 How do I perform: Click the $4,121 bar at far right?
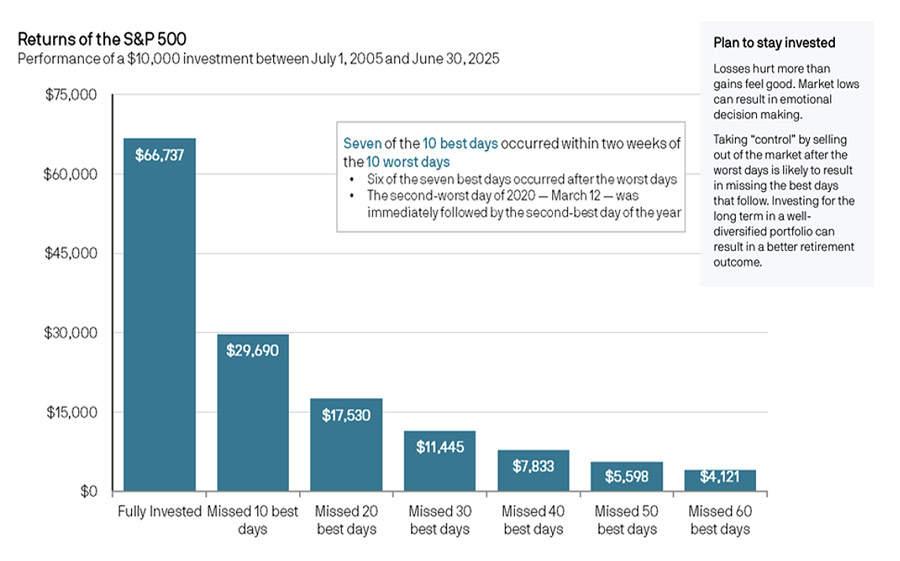720,481
